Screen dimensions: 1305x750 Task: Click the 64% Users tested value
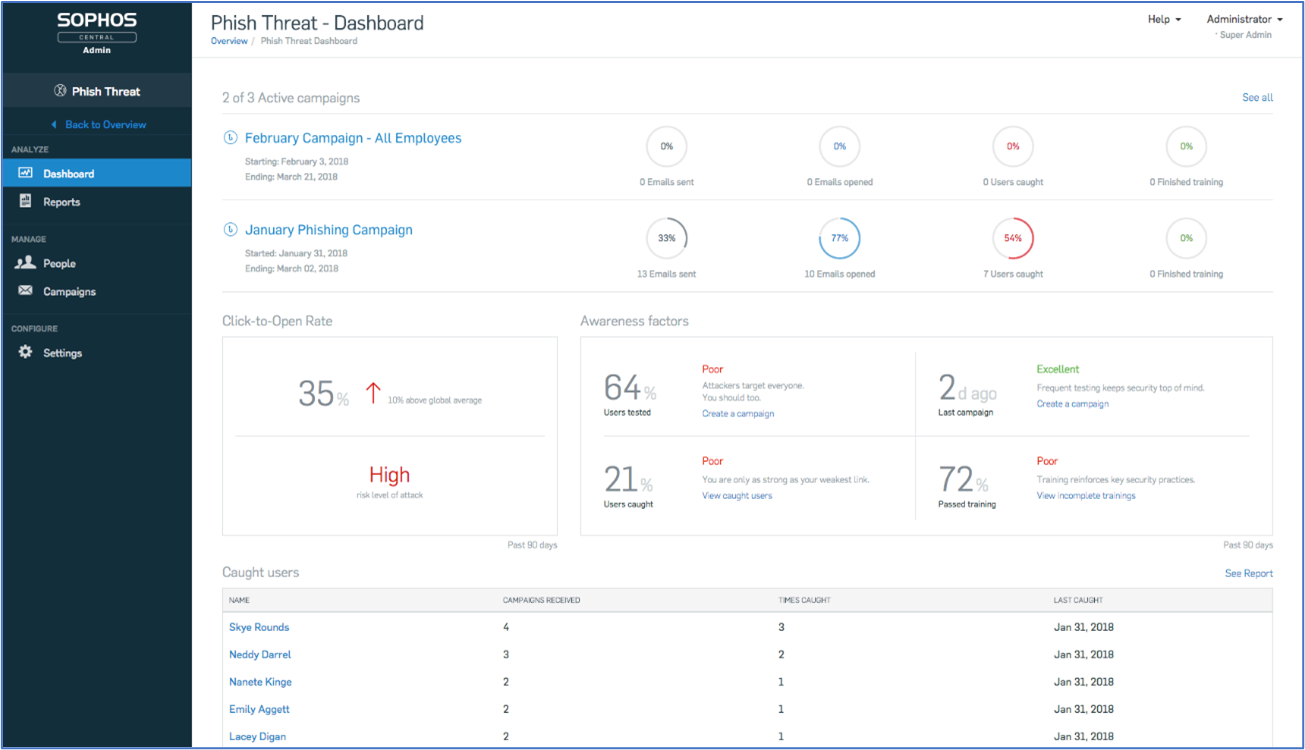(x=630, y=386)
